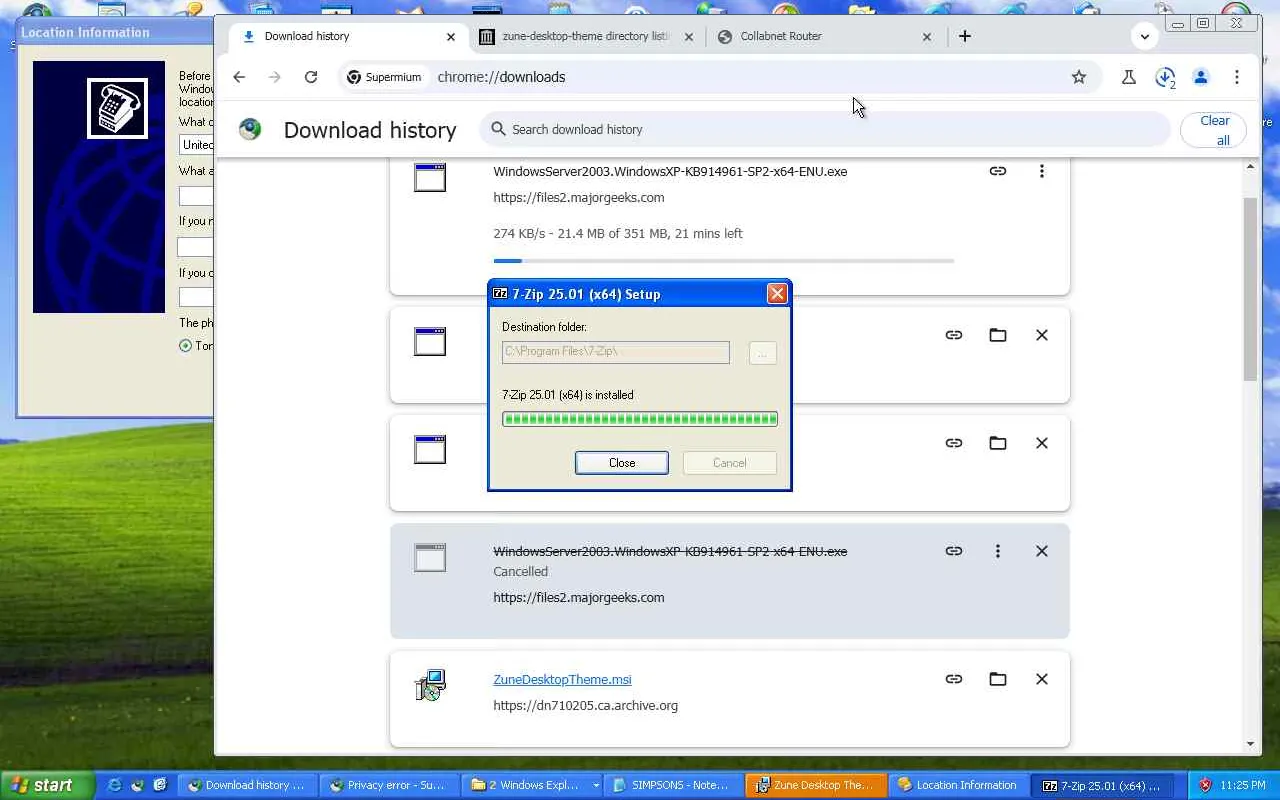The width and height of the screenshot is (1280, 800).
Task: Copy download link of the Cancelled entry
Action: coord(954,551)
